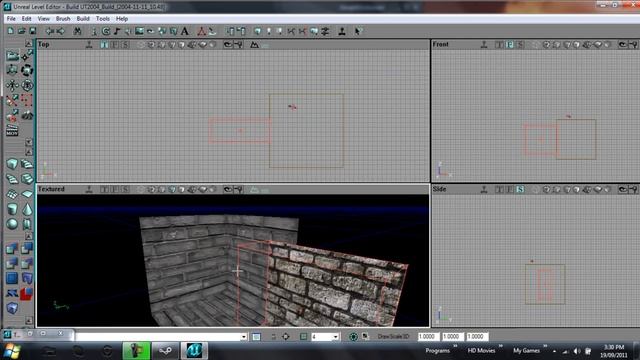This screenshot has height=360, width=640.
Task: Open the Animation browser letter A icon
Action: [185, 31]
